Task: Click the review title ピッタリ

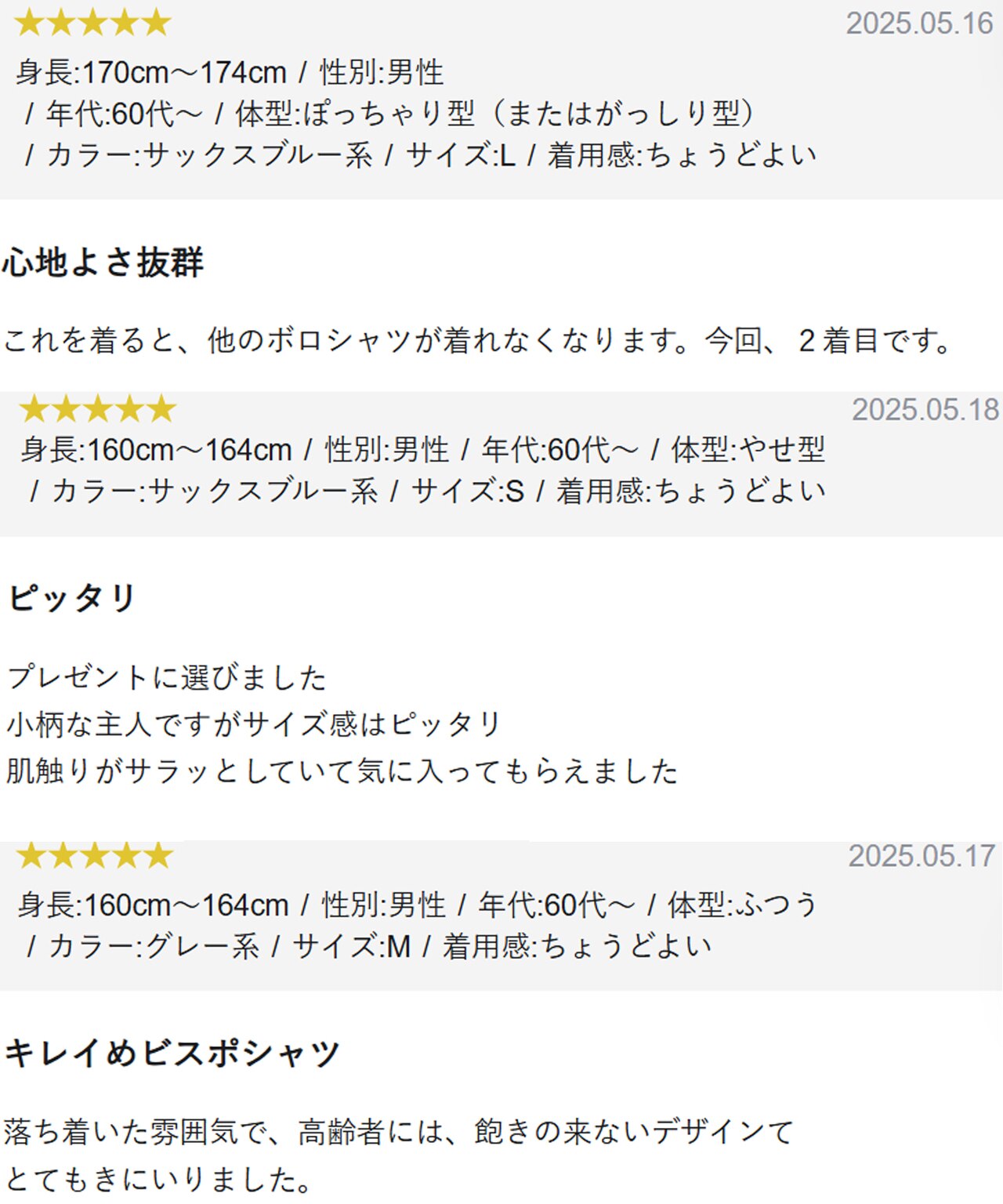Action: (72, 599)
